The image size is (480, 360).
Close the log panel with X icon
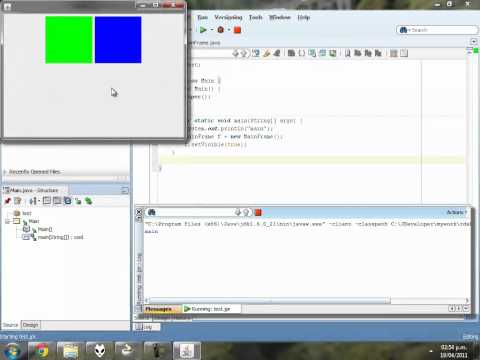click(x=139, y=212)
